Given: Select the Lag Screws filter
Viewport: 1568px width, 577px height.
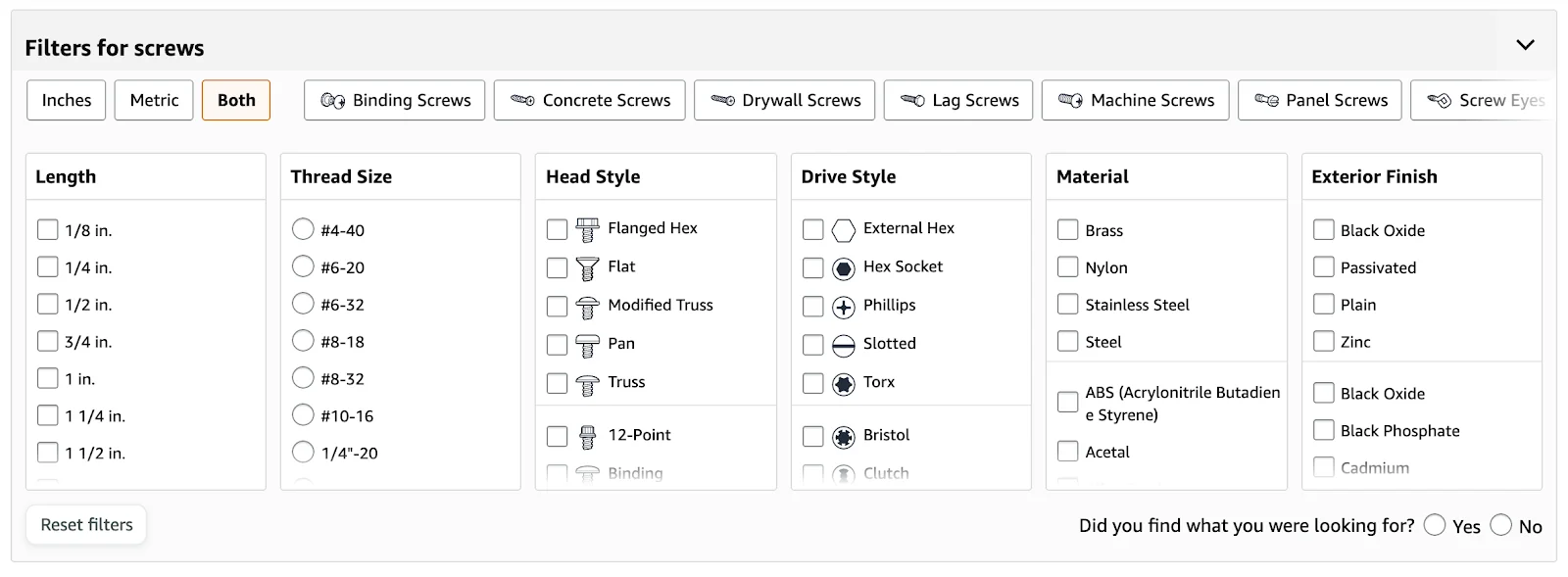Looking at the screenshot, I should tap(958, 100).
